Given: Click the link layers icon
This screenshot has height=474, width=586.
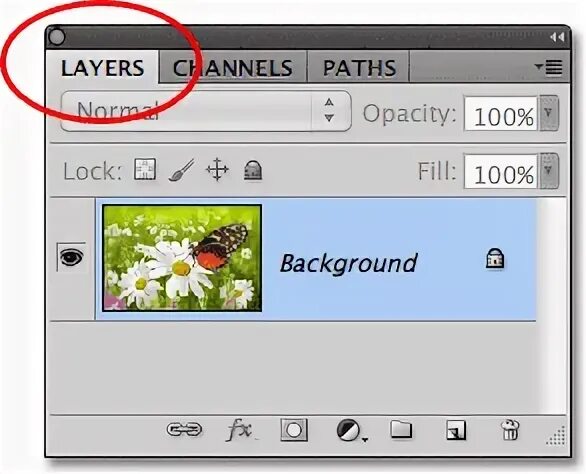Looking at the screenshot, I should point(184,430).
